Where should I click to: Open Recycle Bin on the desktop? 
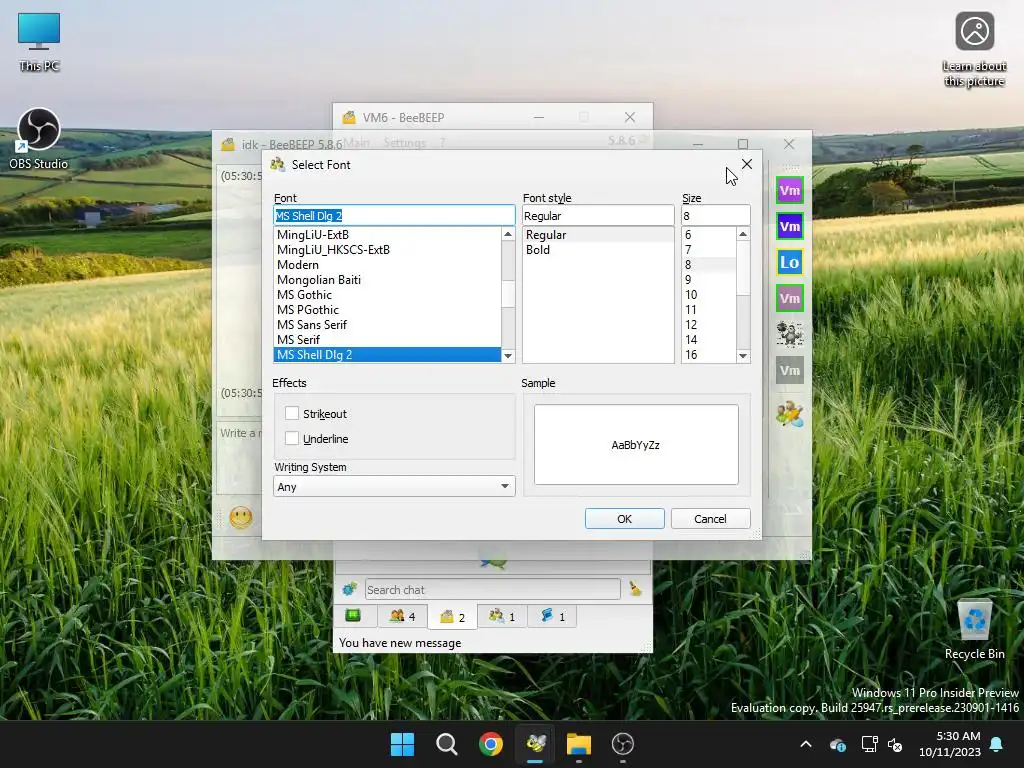(974, 630)
